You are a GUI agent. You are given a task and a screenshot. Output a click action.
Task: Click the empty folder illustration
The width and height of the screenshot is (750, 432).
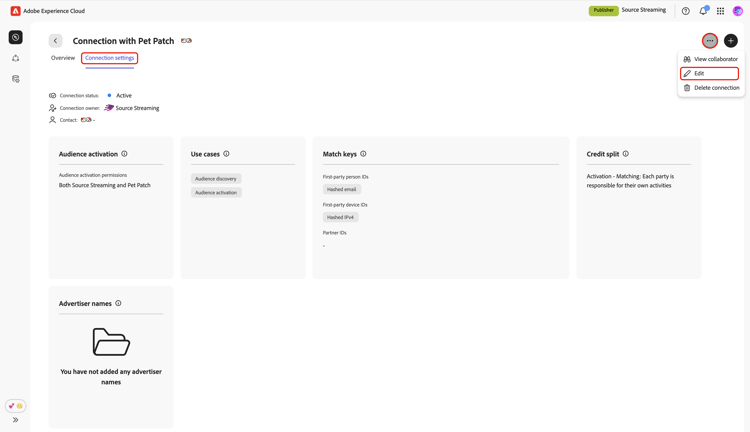point(111,342)
